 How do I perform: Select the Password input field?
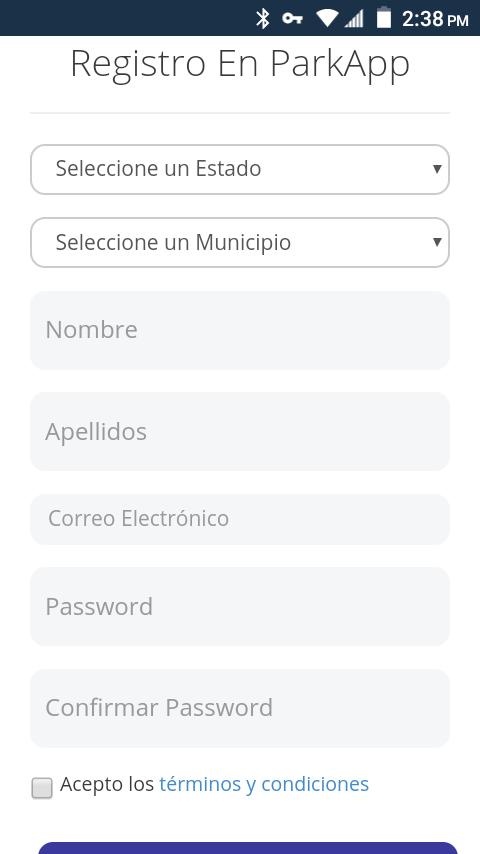[240, 606]
